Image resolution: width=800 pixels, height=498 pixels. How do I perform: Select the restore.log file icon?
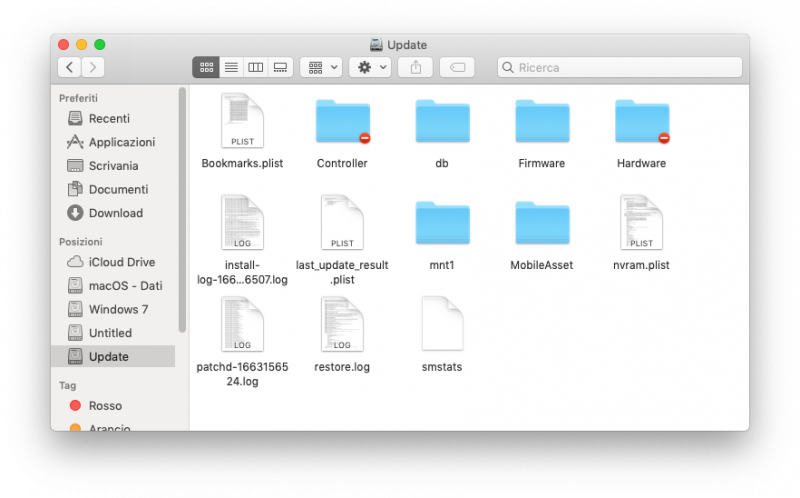coord(342,324)
